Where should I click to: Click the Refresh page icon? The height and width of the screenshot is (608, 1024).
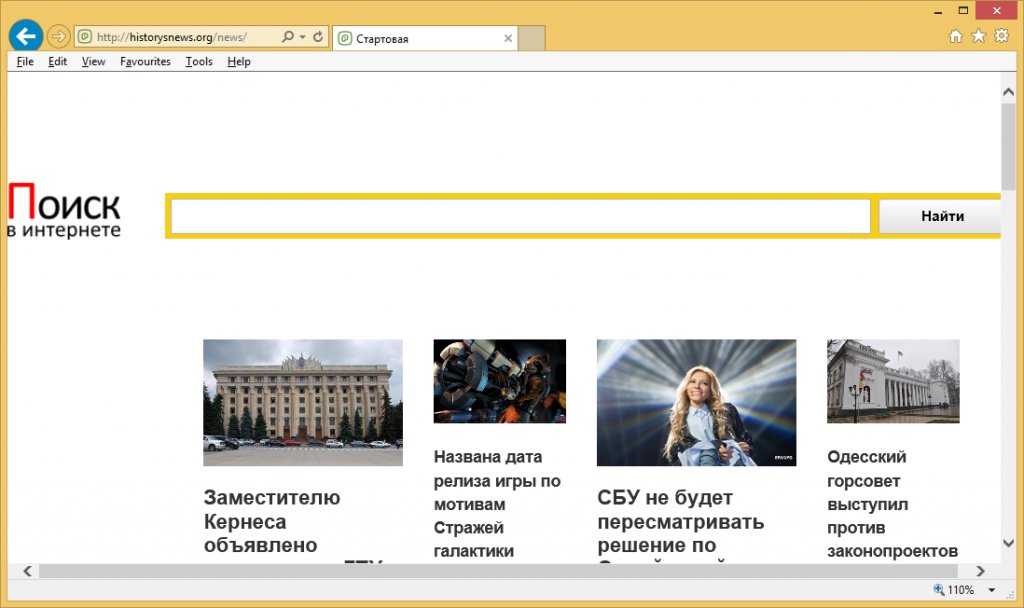pos(319,38)
